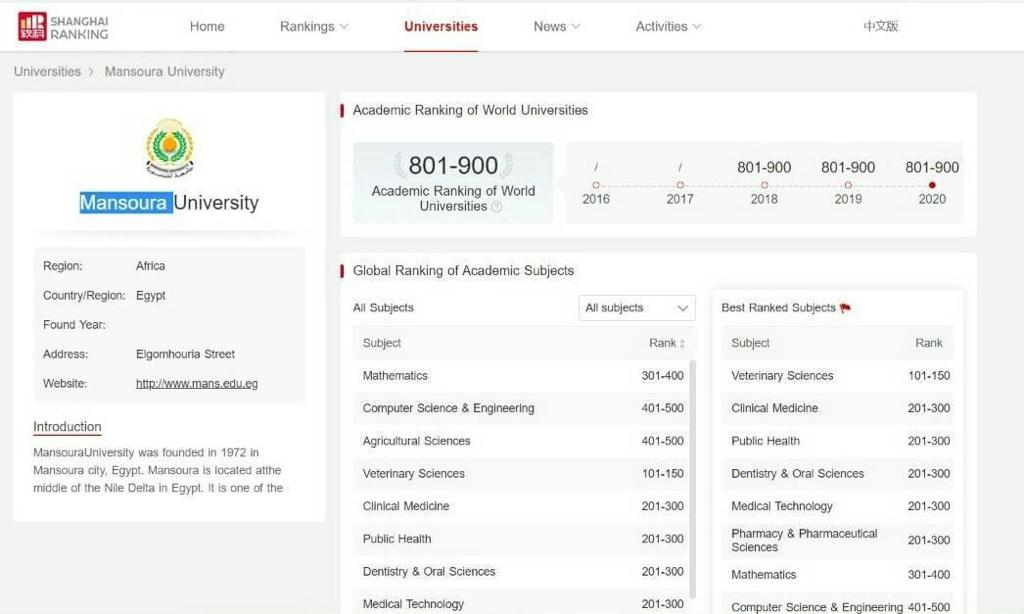This screenshot has width=1024, height=614.
Task: Click the Universities breadcrumb link
Action: click(x=47, y=72)
